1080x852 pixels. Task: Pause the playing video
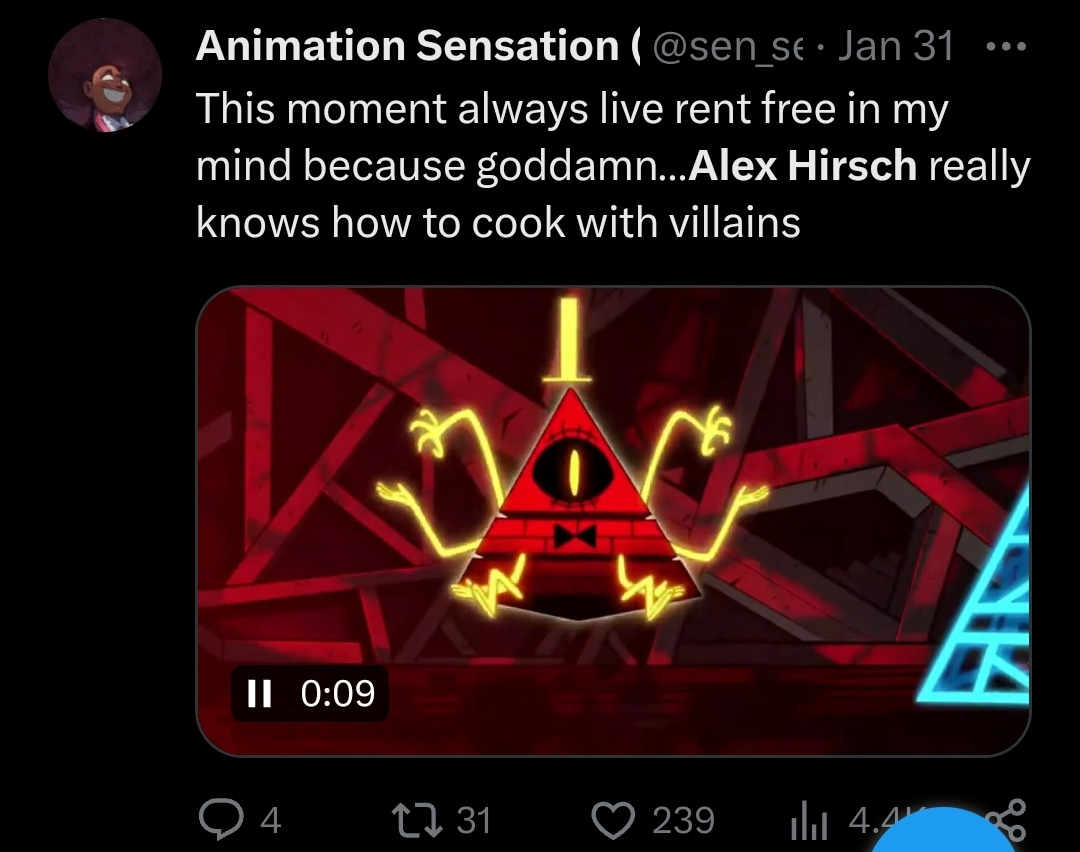(259, 693)
